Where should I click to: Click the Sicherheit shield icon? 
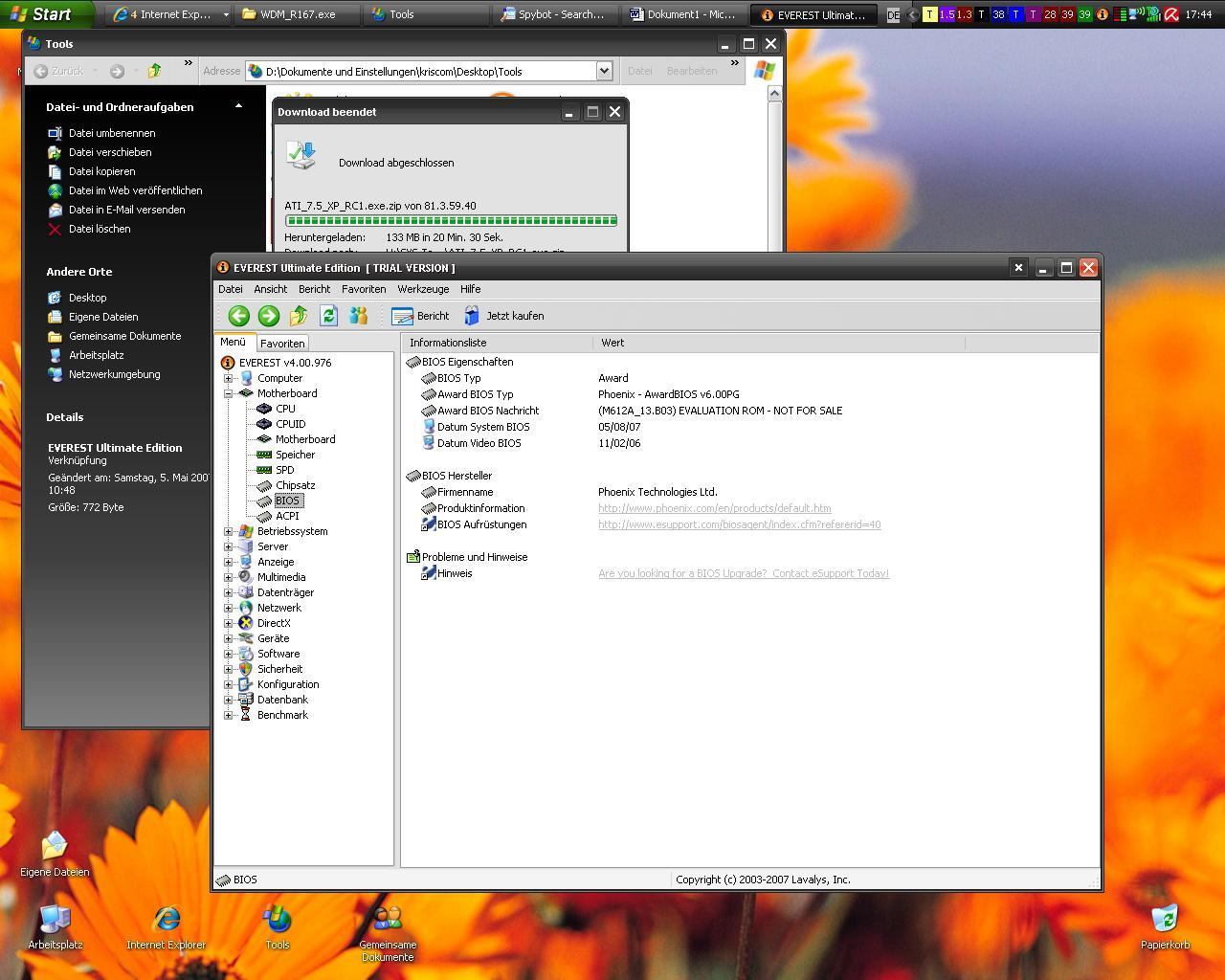[246, 669]
